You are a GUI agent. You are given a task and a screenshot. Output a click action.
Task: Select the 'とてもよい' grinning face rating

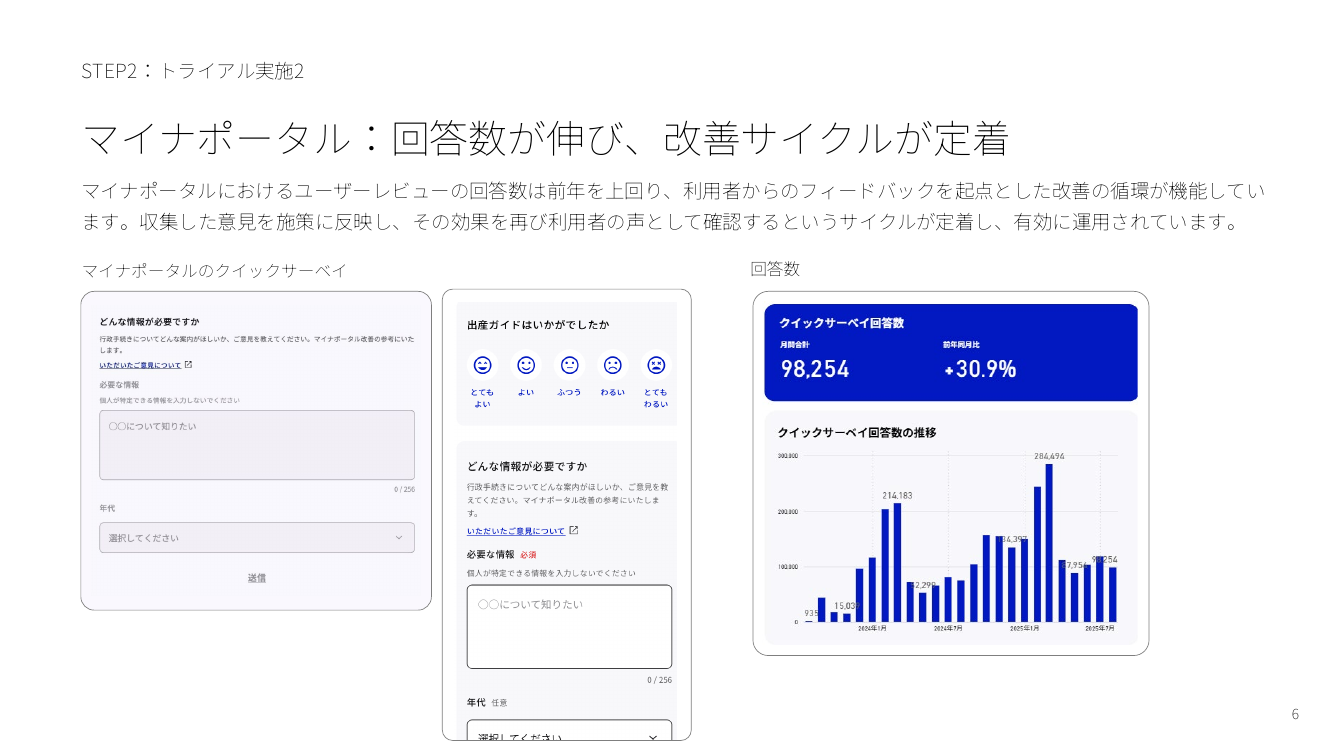coord(482,365)
